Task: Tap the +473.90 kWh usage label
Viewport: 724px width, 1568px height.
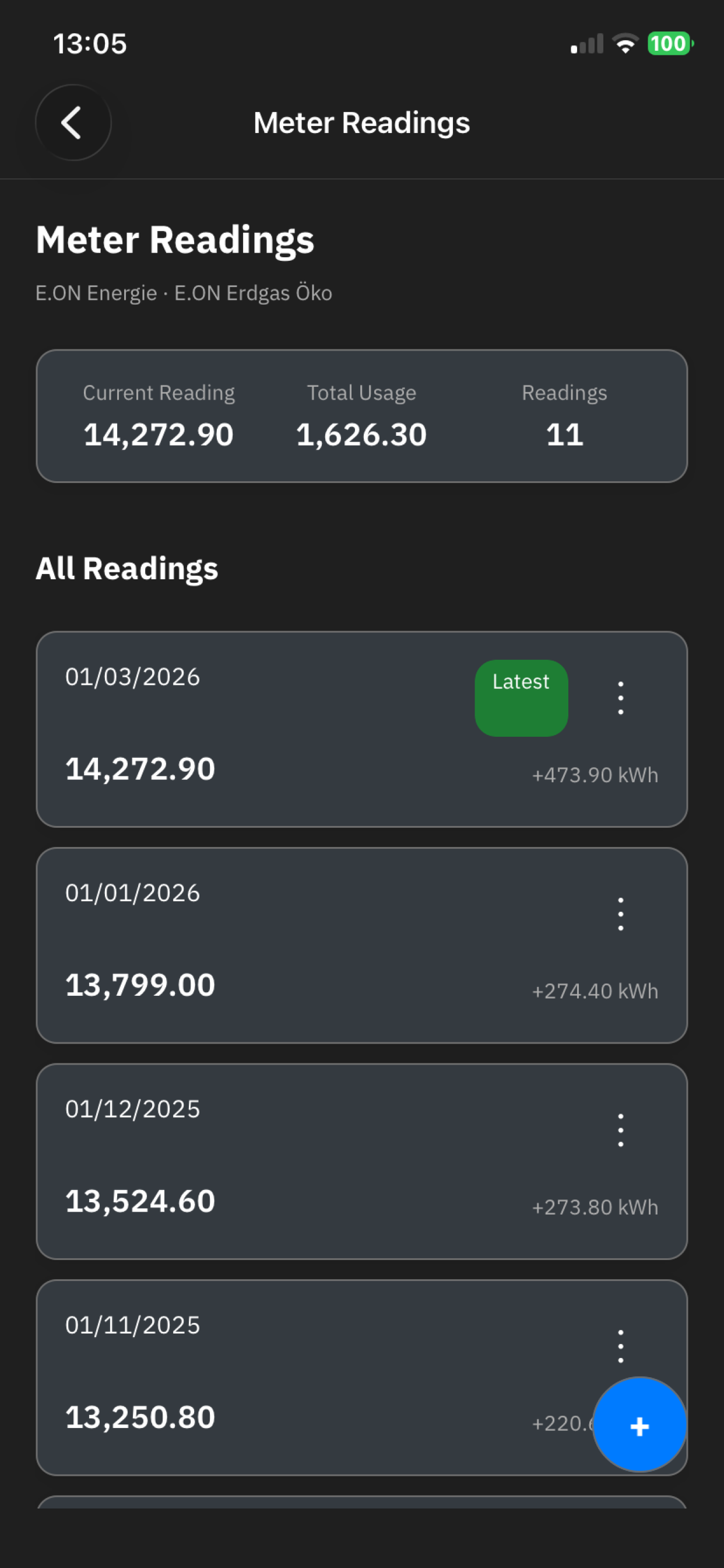Action: 595,775
